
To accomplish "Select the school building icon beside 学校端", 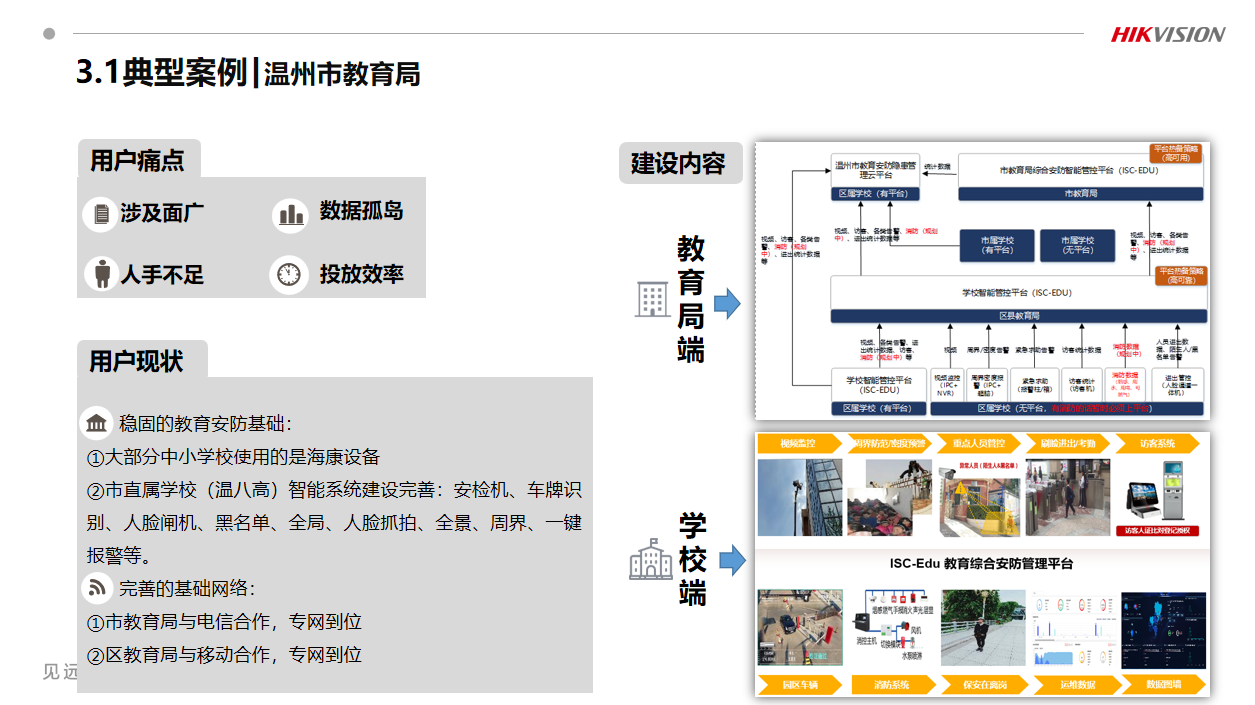I will (650, 559).
